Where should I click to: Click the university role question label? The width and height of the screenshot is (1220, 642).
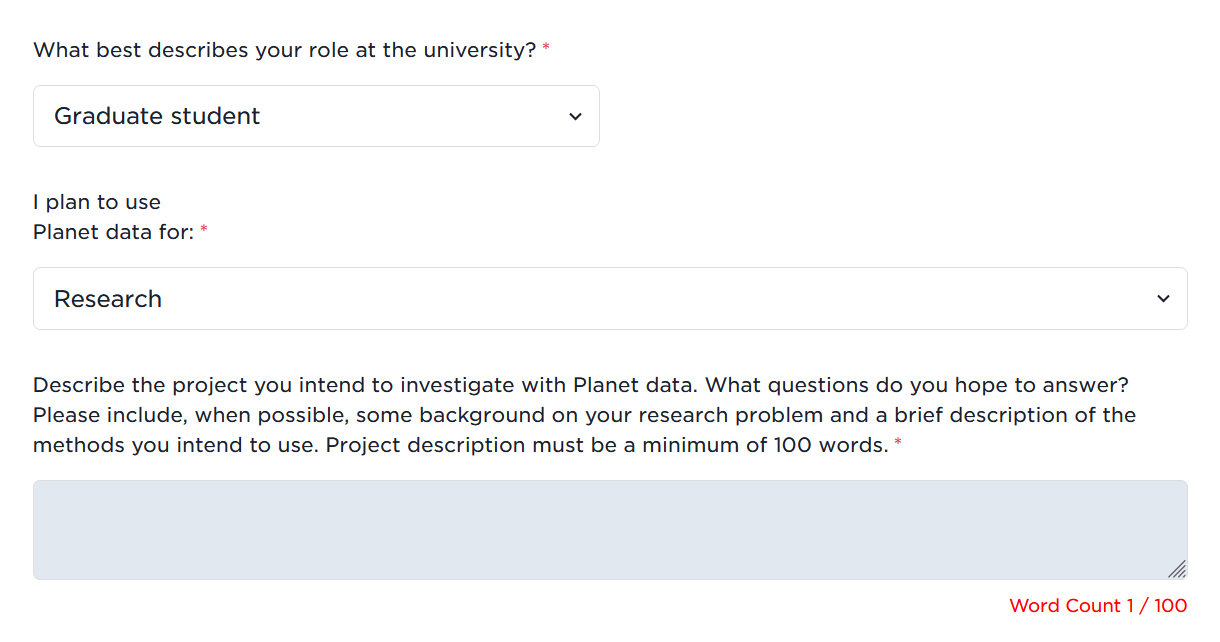(285, 50)
